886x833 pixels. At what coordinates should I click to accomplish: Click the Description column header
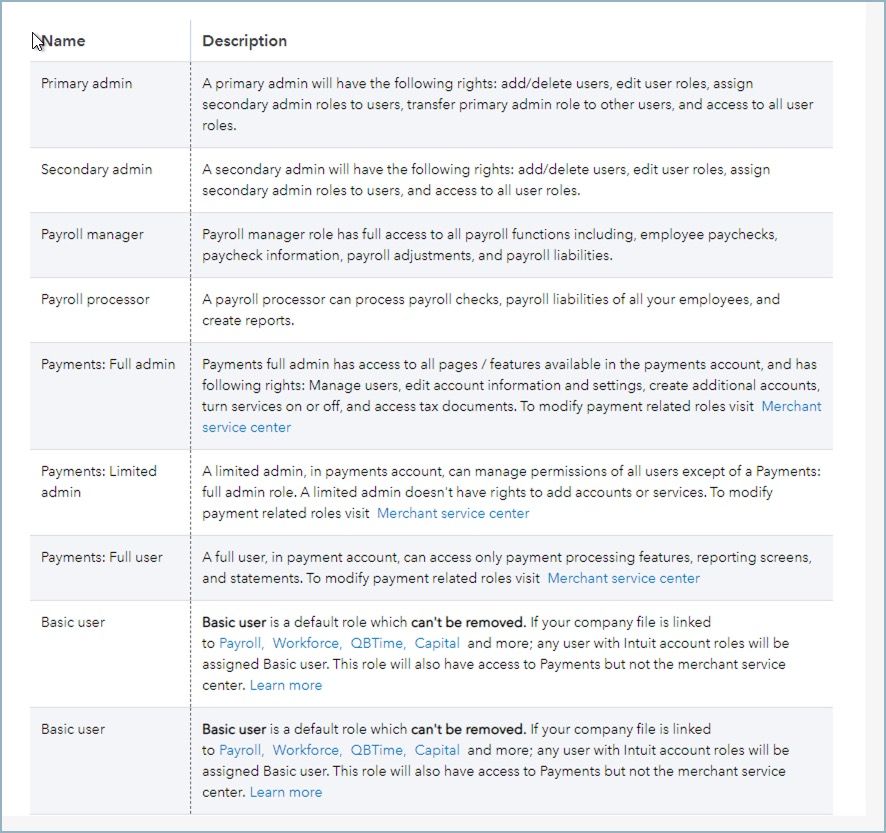[244, 41]
